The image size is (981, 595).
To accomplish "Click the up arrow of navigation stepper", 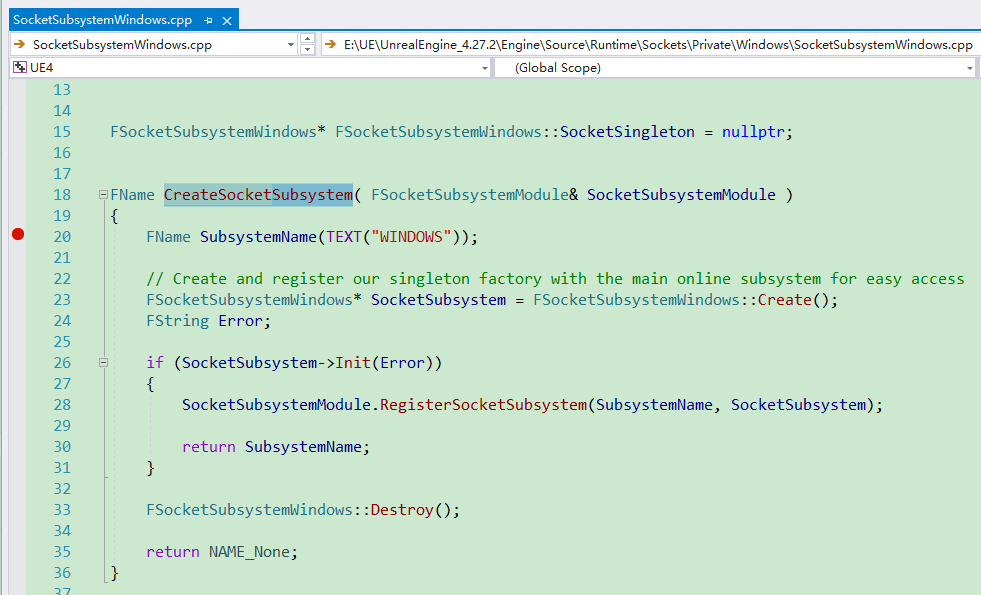I will click(307, 39).
